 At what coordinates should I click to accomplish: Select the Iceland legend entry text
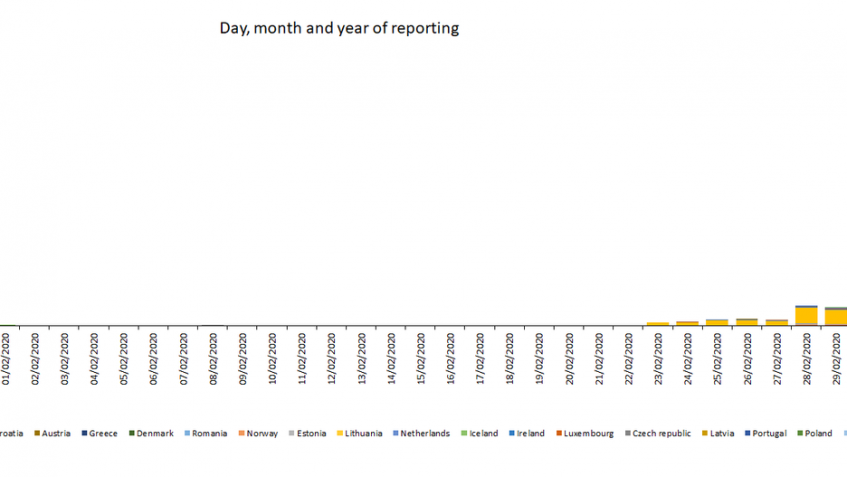pyautogui.click(x=483, y=433)
